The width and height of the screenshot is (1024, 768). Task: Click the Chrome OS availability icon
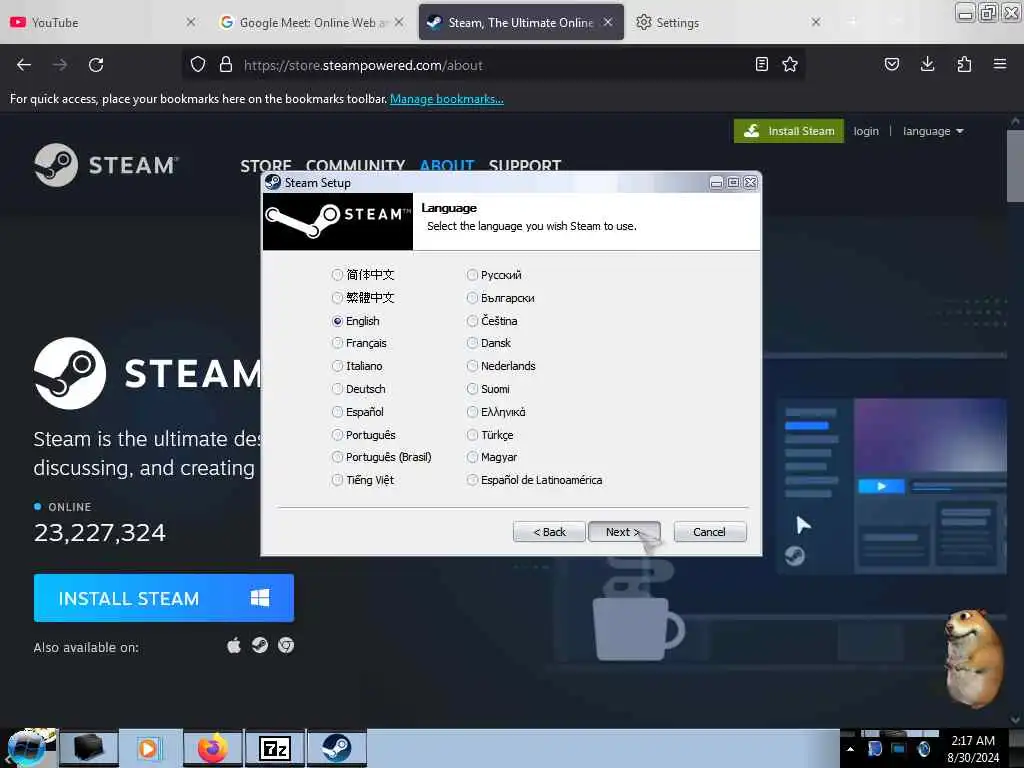coord(286,646)
